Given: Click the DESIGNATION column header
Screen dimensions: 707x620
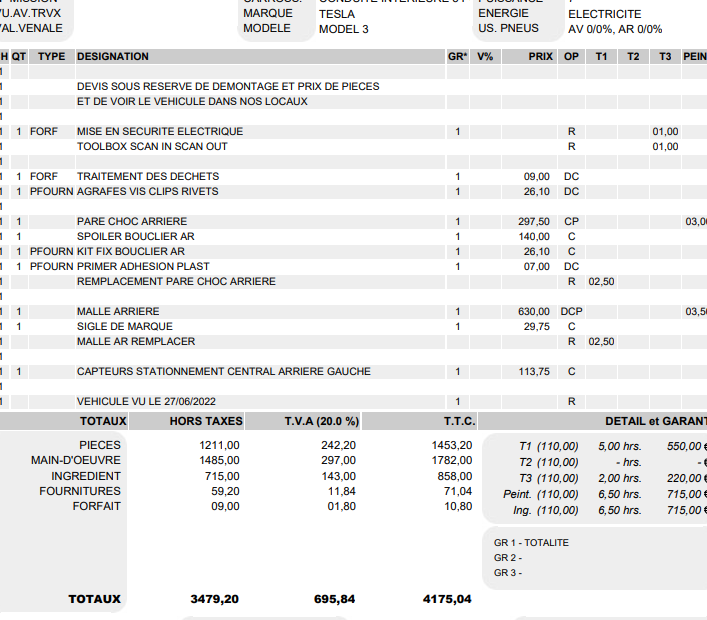Looking at the screenshot, I should [260, 56].
